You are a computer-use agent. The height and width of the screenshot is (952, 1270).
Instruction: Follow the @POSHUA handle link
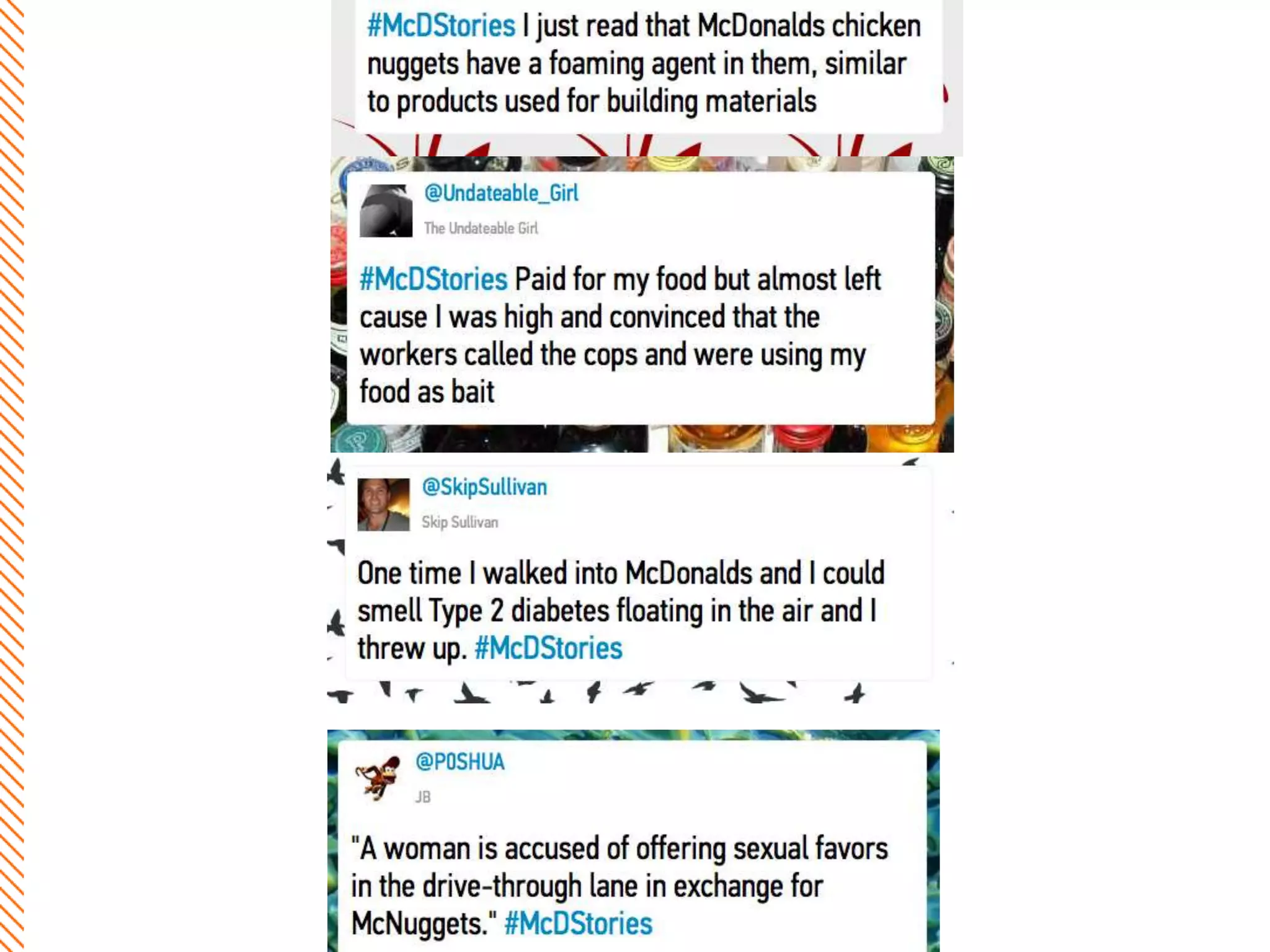(460, 762)
